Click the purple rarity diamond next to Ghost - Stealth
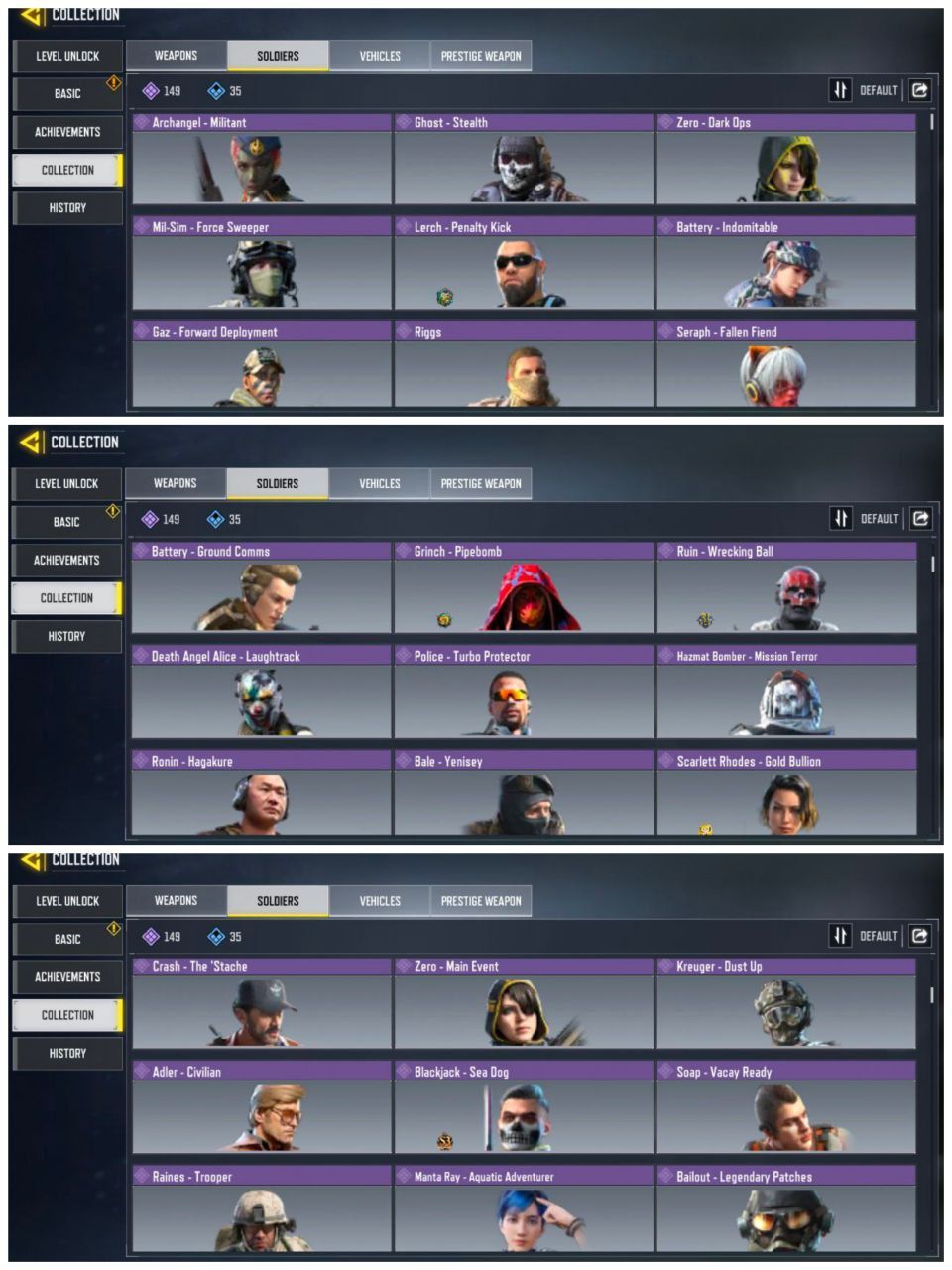This screenshot has width=952, height=1270. coord(404,122)
